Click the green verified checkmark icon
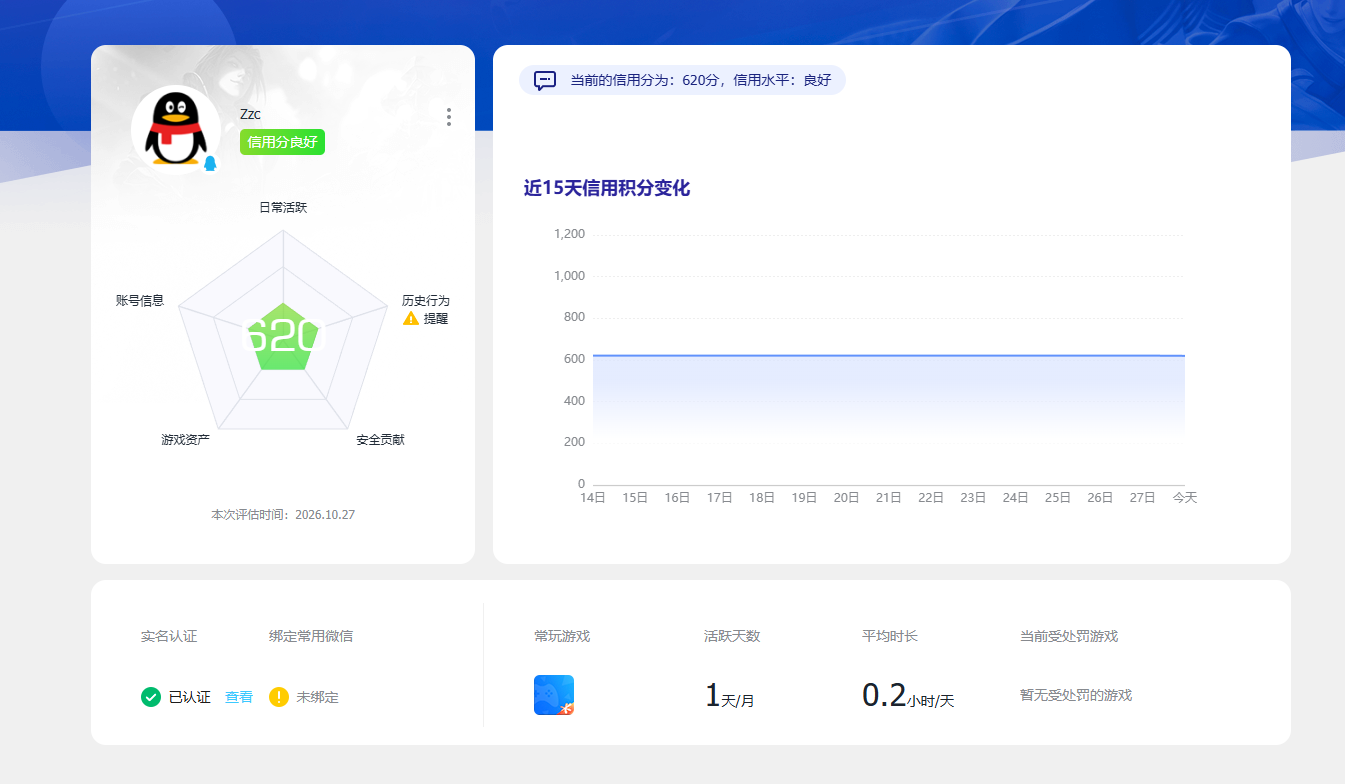Viewport: 1345px width, 784px height. point(151,697)
